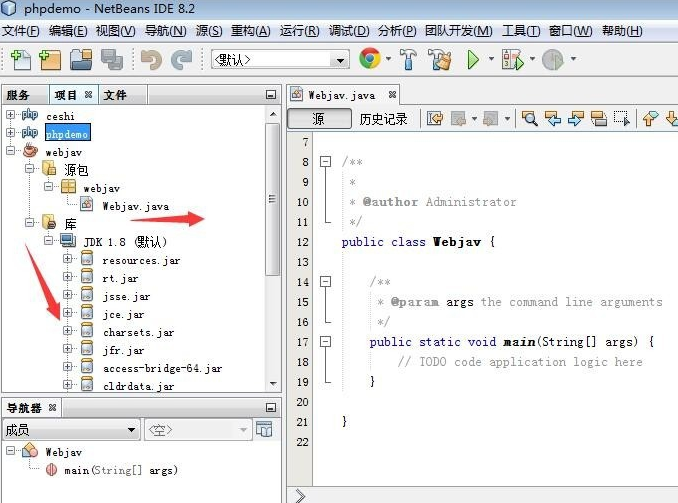
Task: Open the Chrome browser dropdown arrow
Action: tap(388, 58)
